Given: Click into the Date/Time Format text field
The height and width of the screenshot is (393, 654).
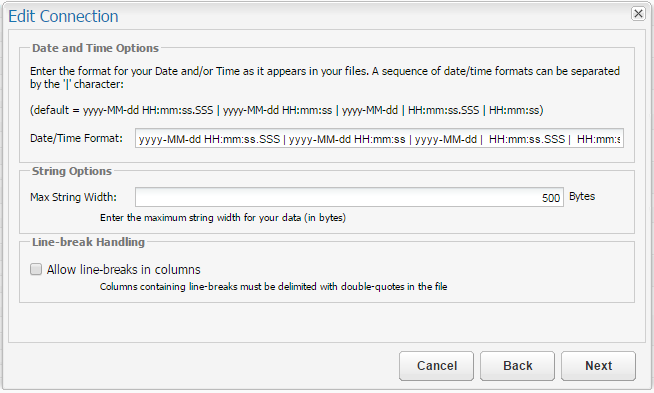Looking at the screenshot, I should [x=379, y=139].
